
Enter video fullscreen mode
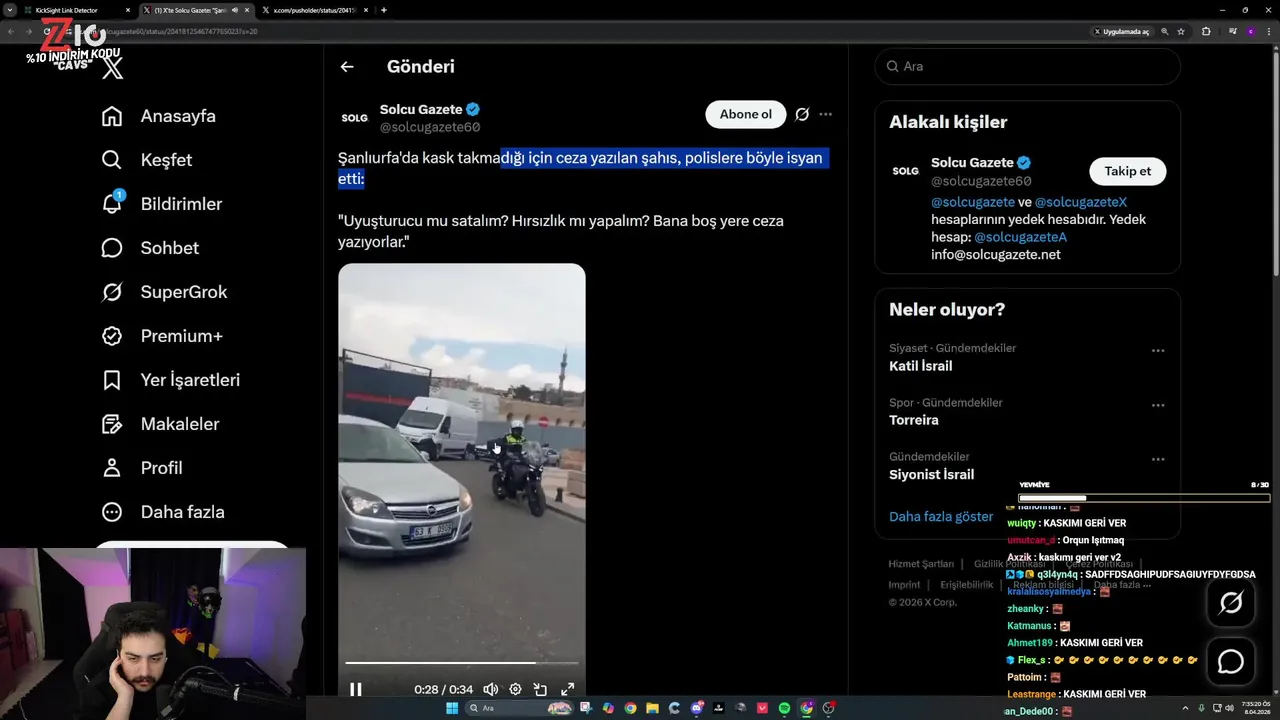[567, 689]
